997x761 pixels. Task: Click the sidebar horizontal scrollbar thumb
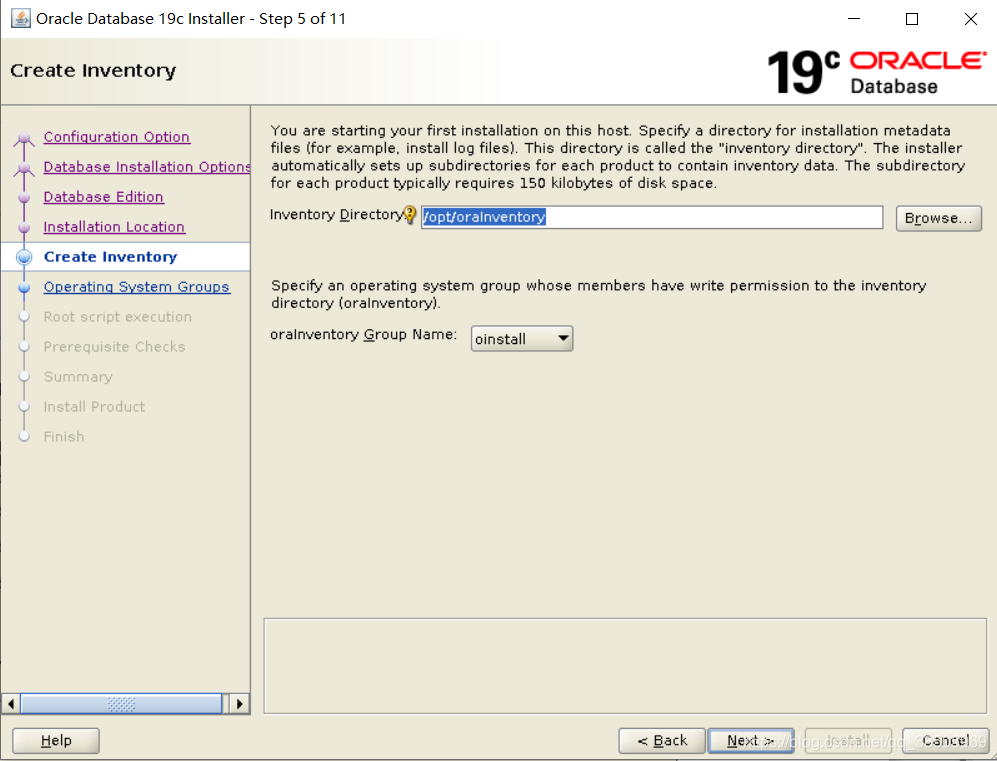tap(121, 704)
